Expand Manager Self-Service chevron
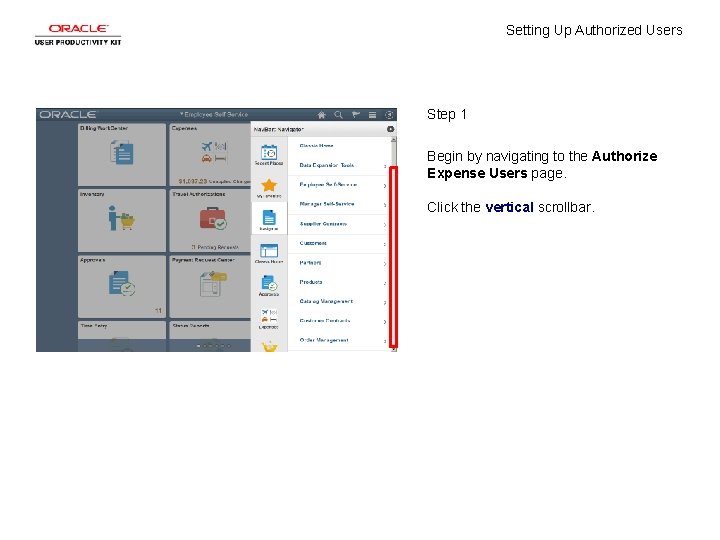This screenshot has height=540, width=720. 385,205
